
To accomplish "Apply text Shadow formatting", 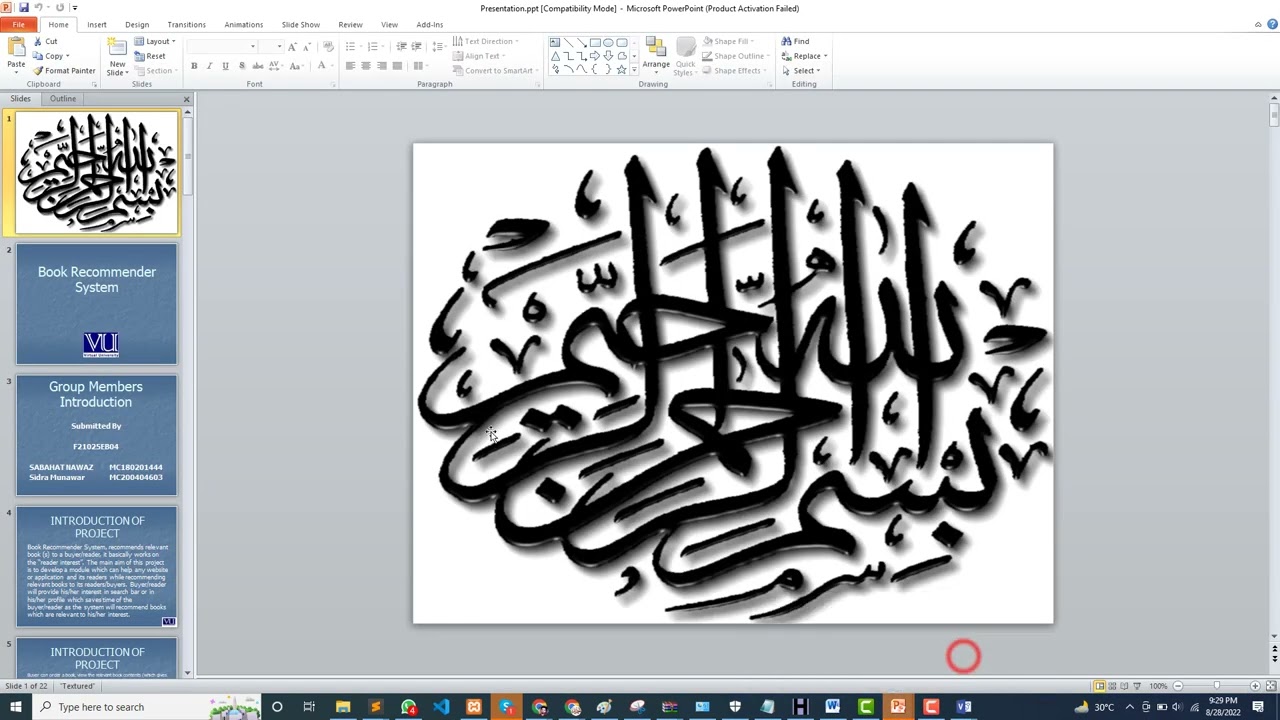I will point(242,66).
